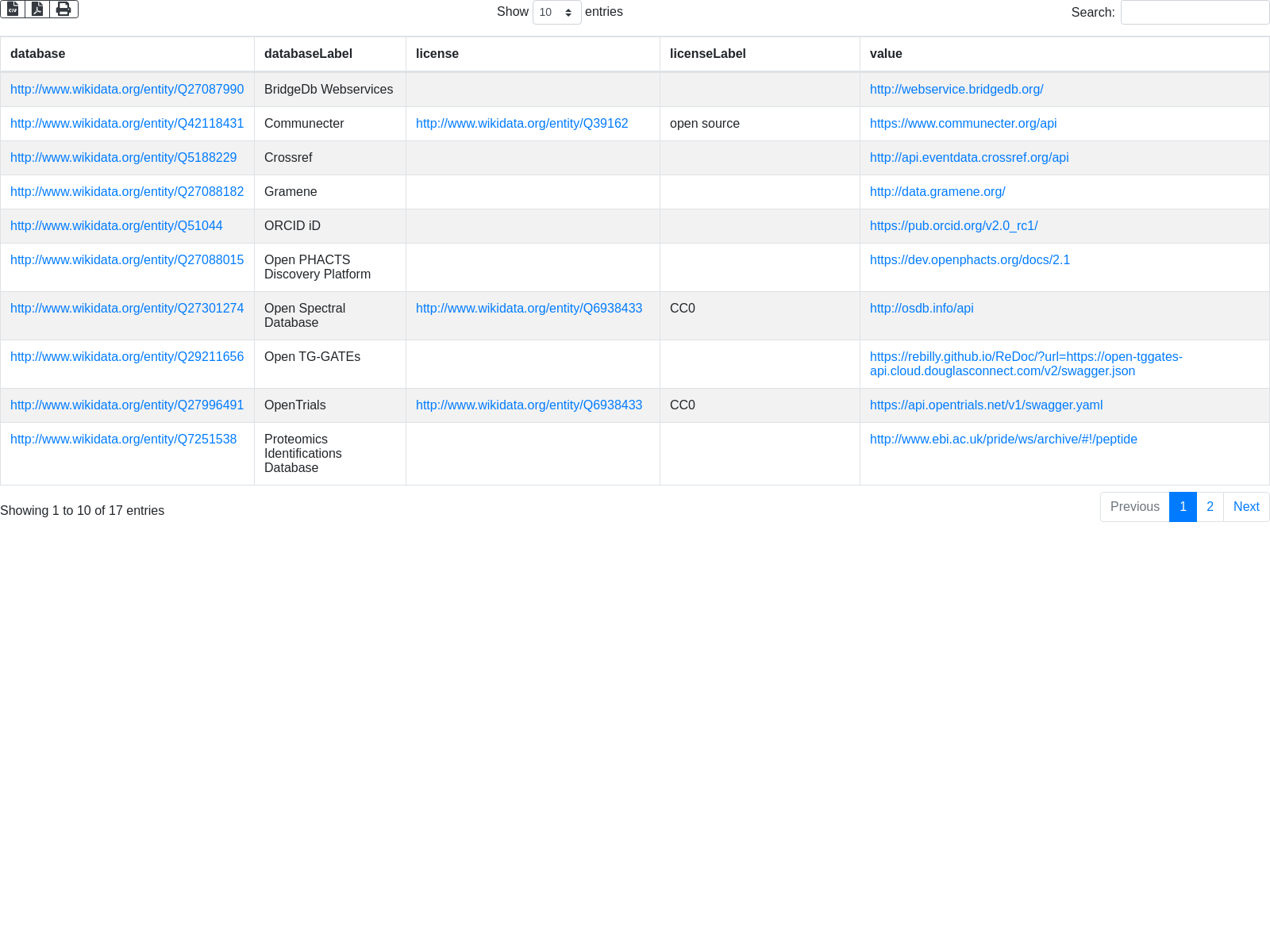The image size is (1270, 952).
Task: Visit pub.orcid.org v2.0_rc1 link
Action: tap(953, 226)
